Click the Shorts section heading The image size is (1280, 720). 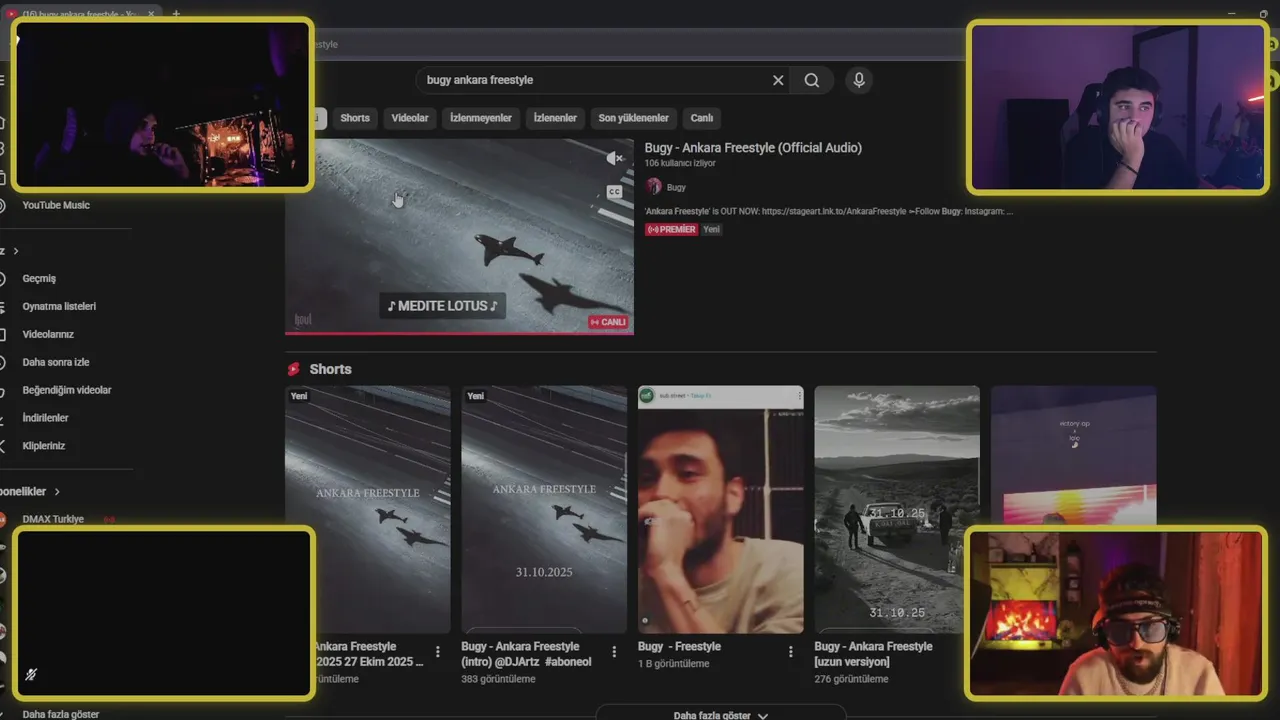[330, 369]
